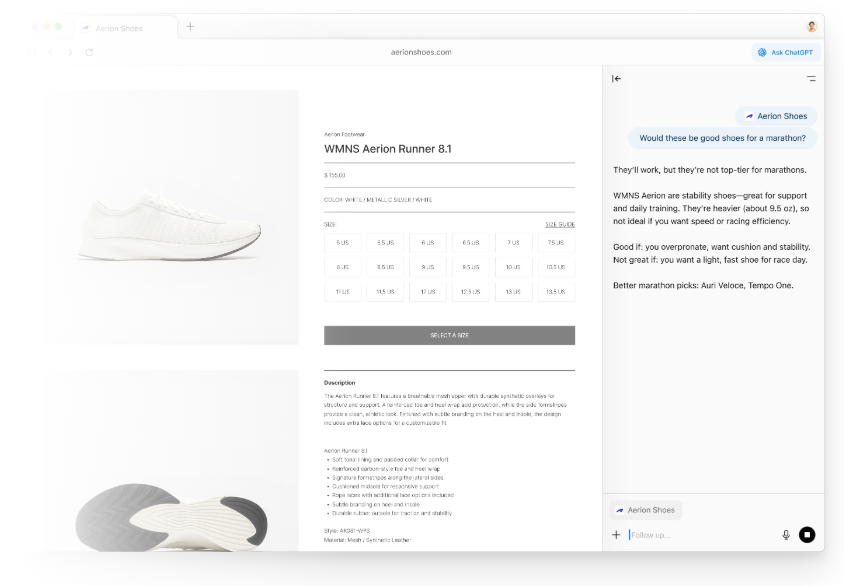Click the user message about marathon shoes

722,138
